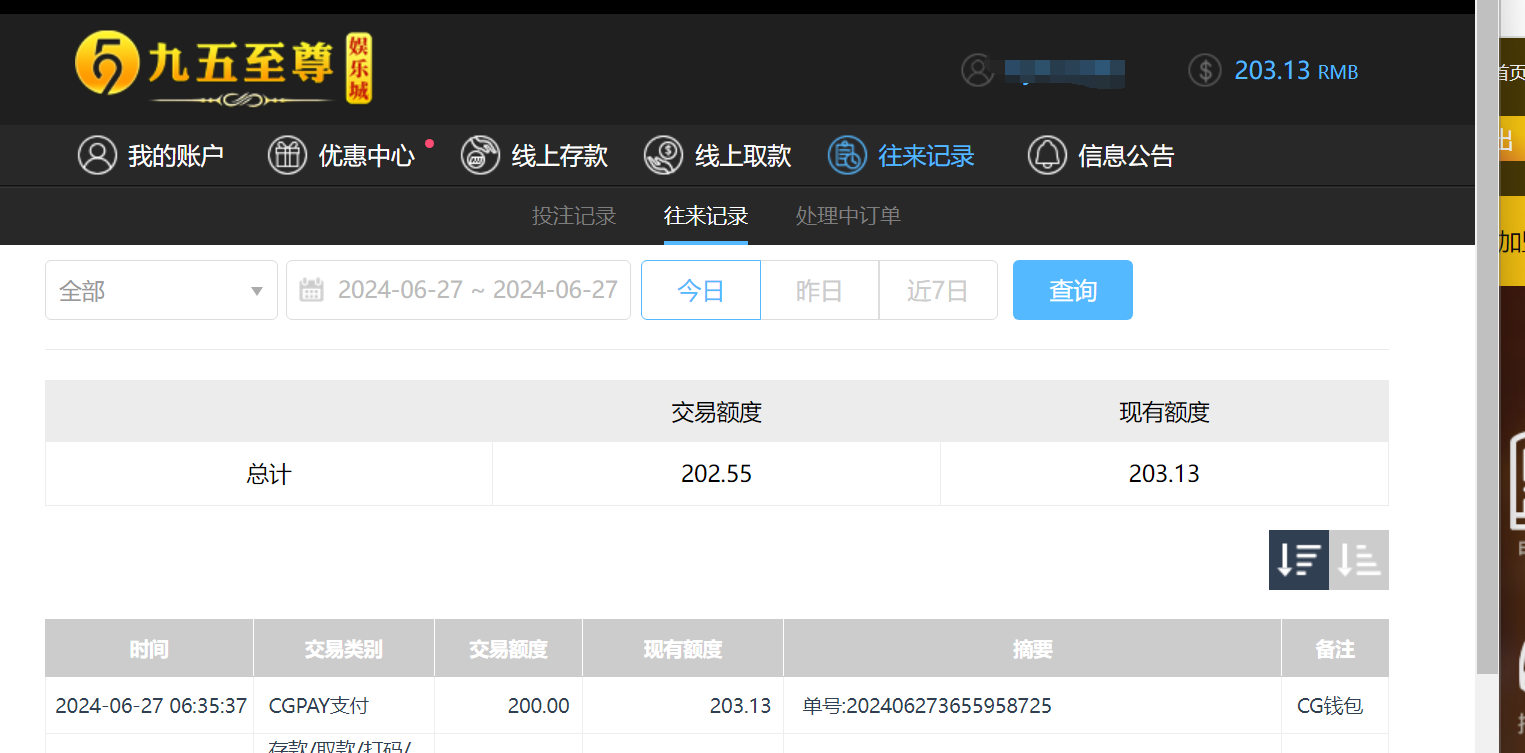
Task: Click the active sort descending list icon
Action: (1298, 559)
